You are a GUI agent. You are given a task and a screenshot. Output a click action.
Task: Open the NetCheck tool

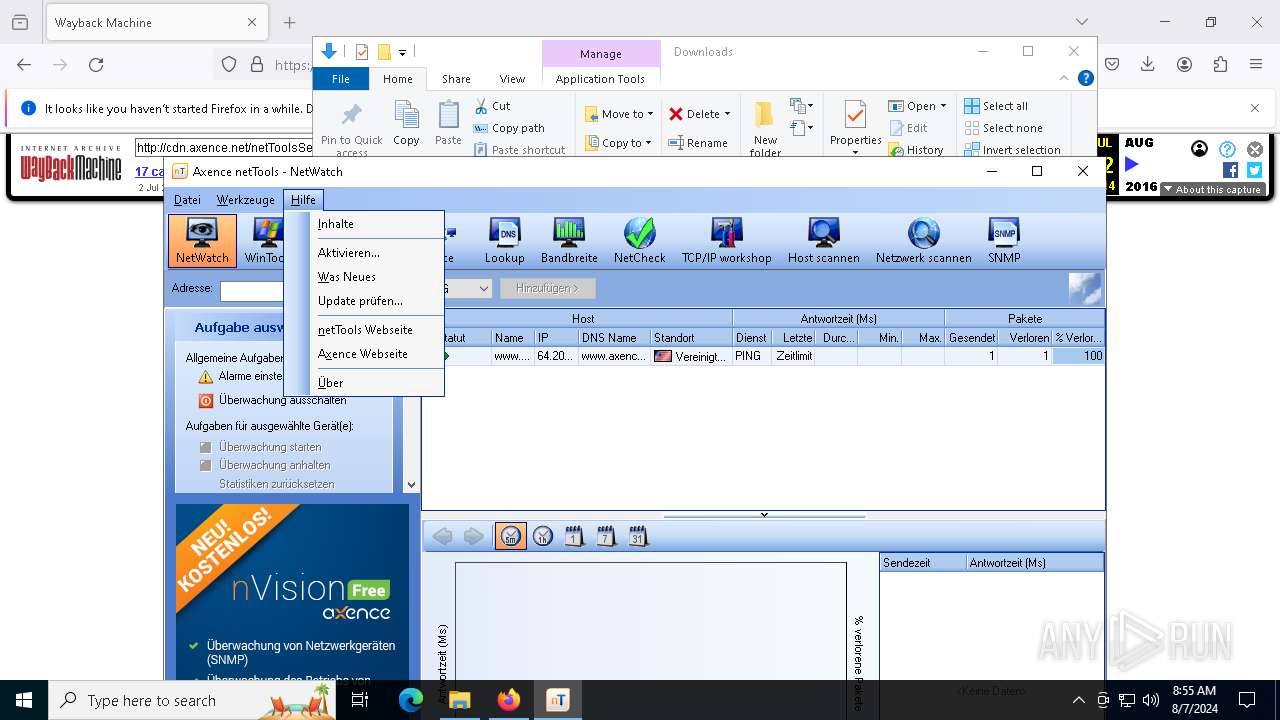click(x=639, y=241)
